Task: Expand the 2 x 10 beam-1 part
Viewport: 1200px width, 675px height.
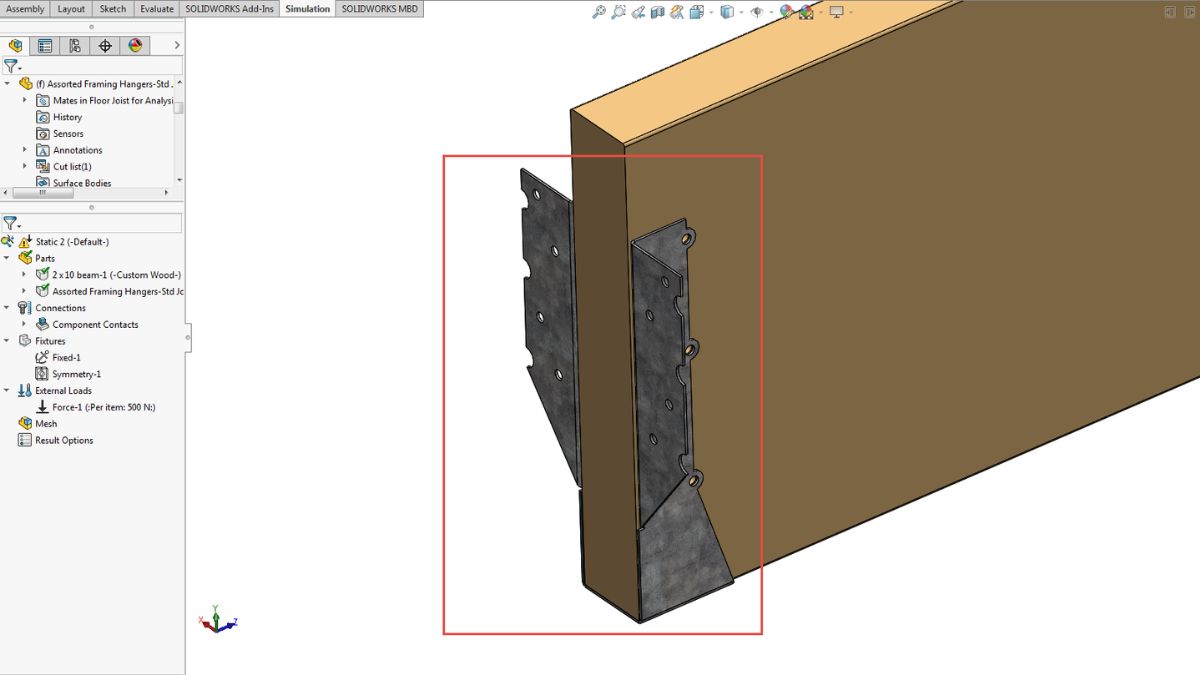Action: pos(25,275)
